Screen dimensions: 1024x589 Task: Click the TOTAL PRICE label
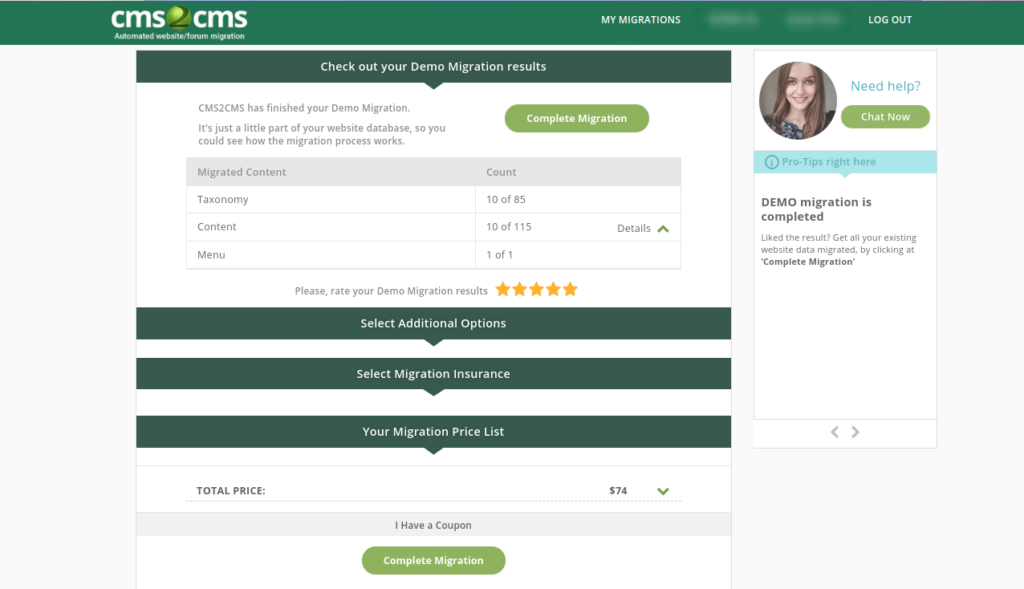click(x=231, y=490)
